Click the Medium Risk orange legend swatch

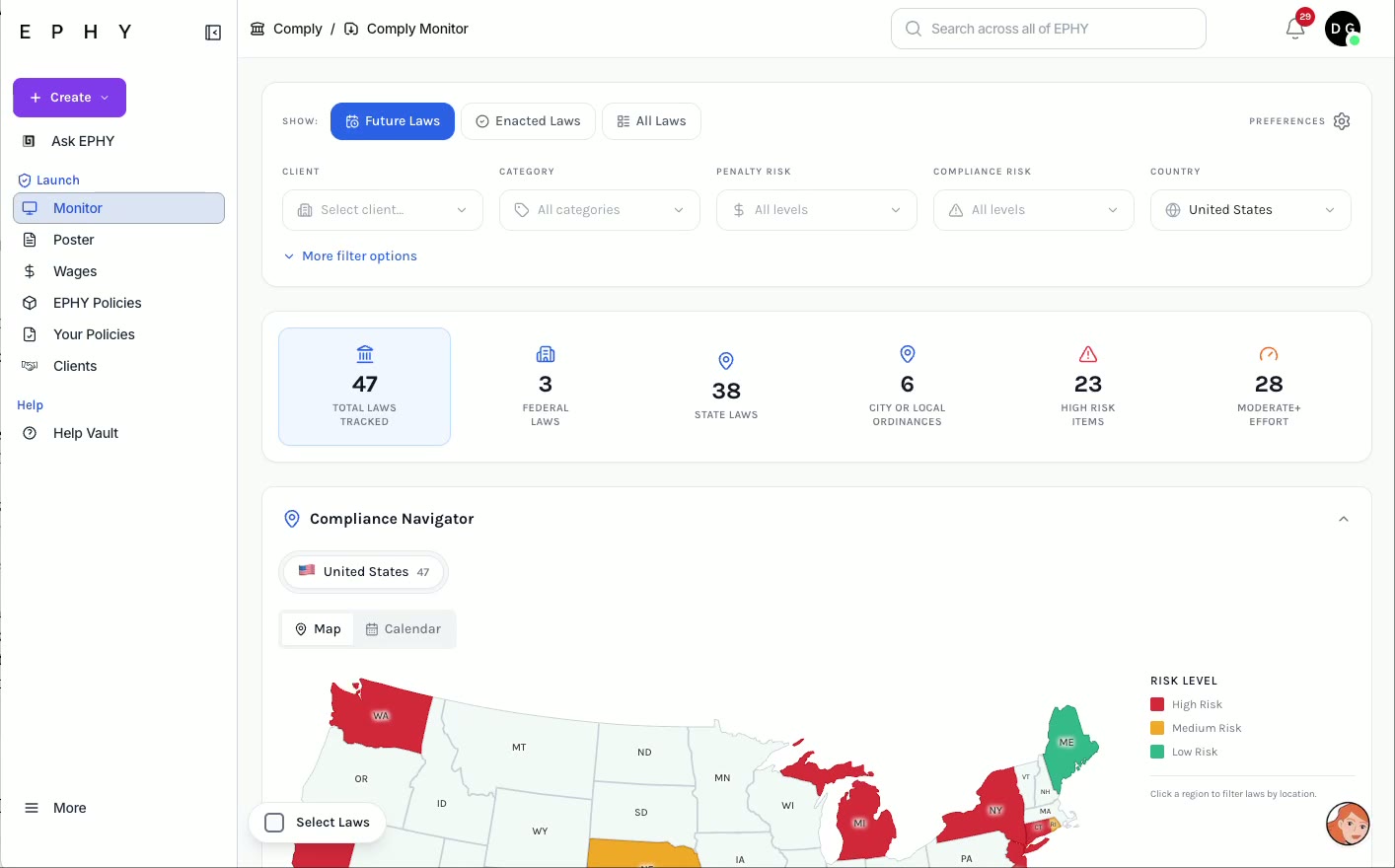1157,728
